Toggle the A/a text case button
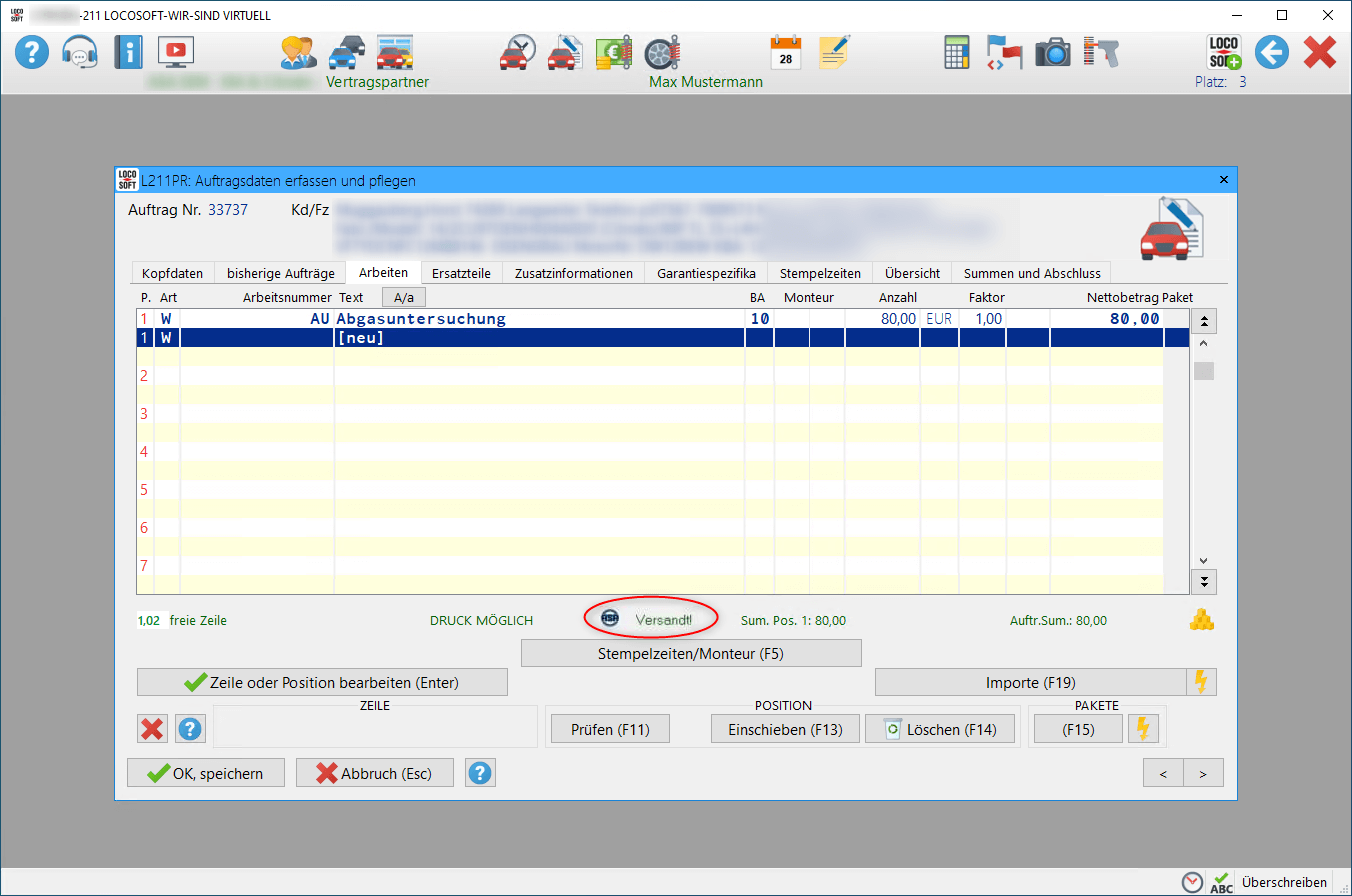The image size is (1352, 896). pyautogui.click(x=404, y=298)
